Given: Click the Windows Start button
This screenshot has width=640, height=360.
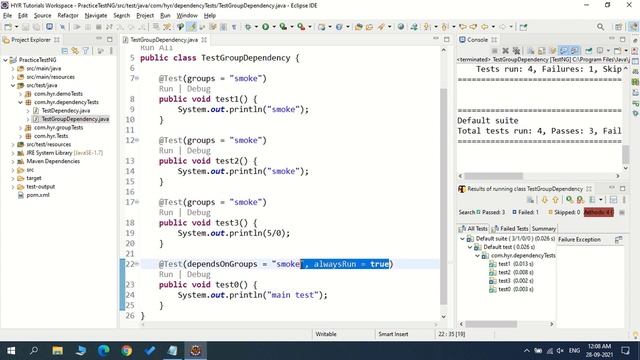Looking at the screenshot, I should point(11,351).
